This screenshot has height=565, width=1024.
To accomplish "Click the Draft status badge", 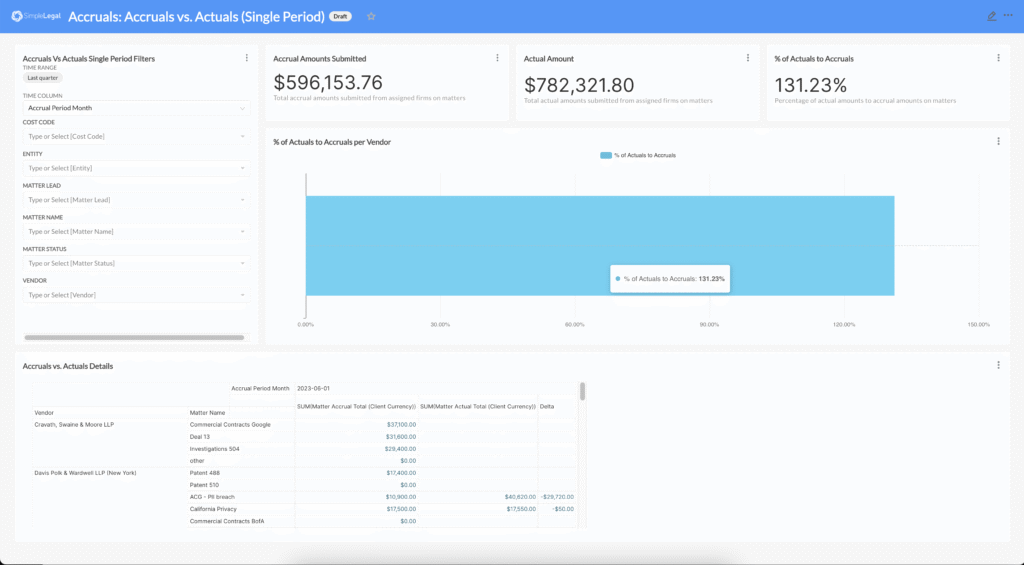I will (x=341, y=16).
